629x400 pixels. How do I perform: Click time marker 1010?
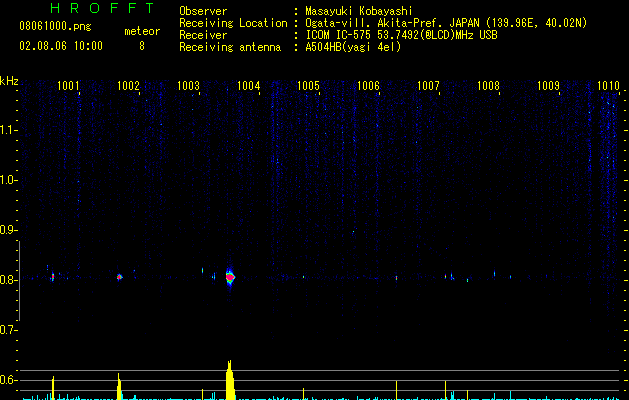608,85
